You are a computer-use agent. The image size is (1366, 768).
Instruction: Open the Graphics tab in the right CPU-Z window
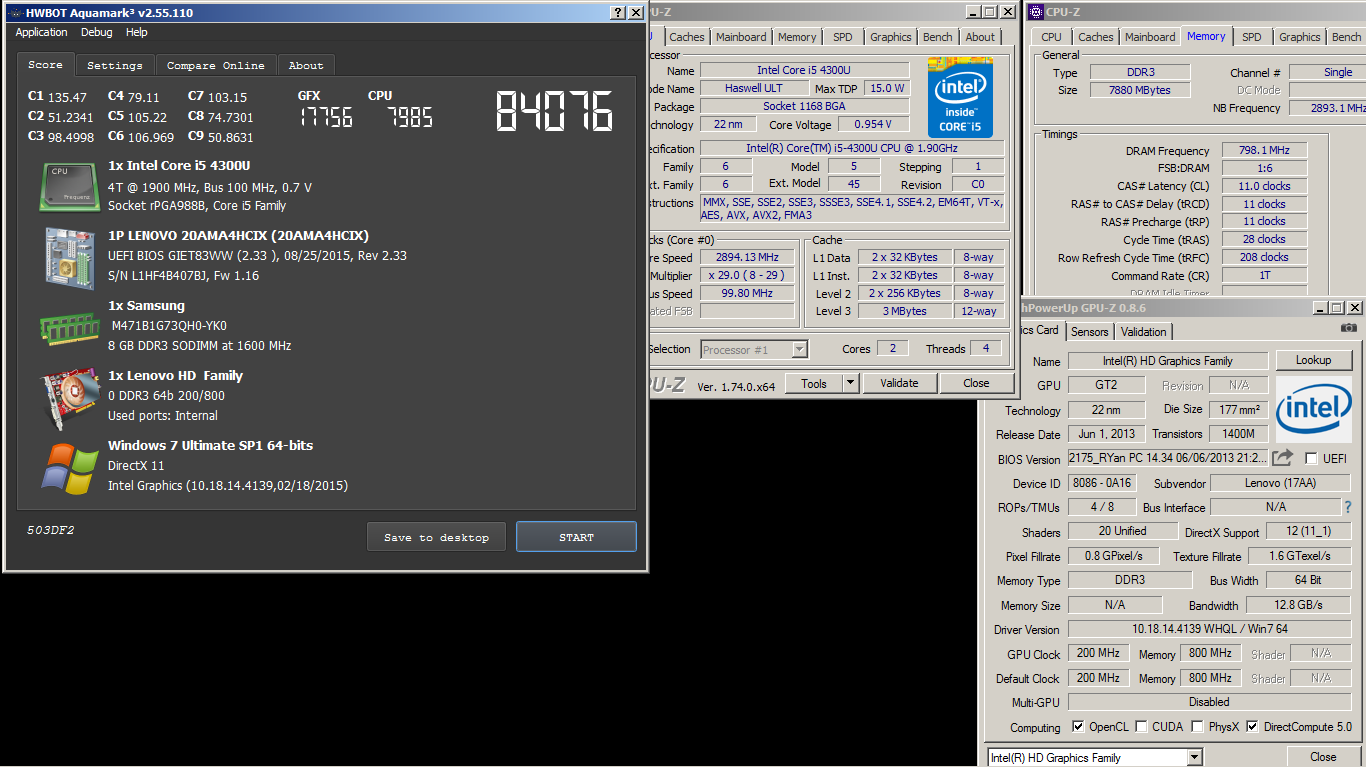[x=1299, y=37]
